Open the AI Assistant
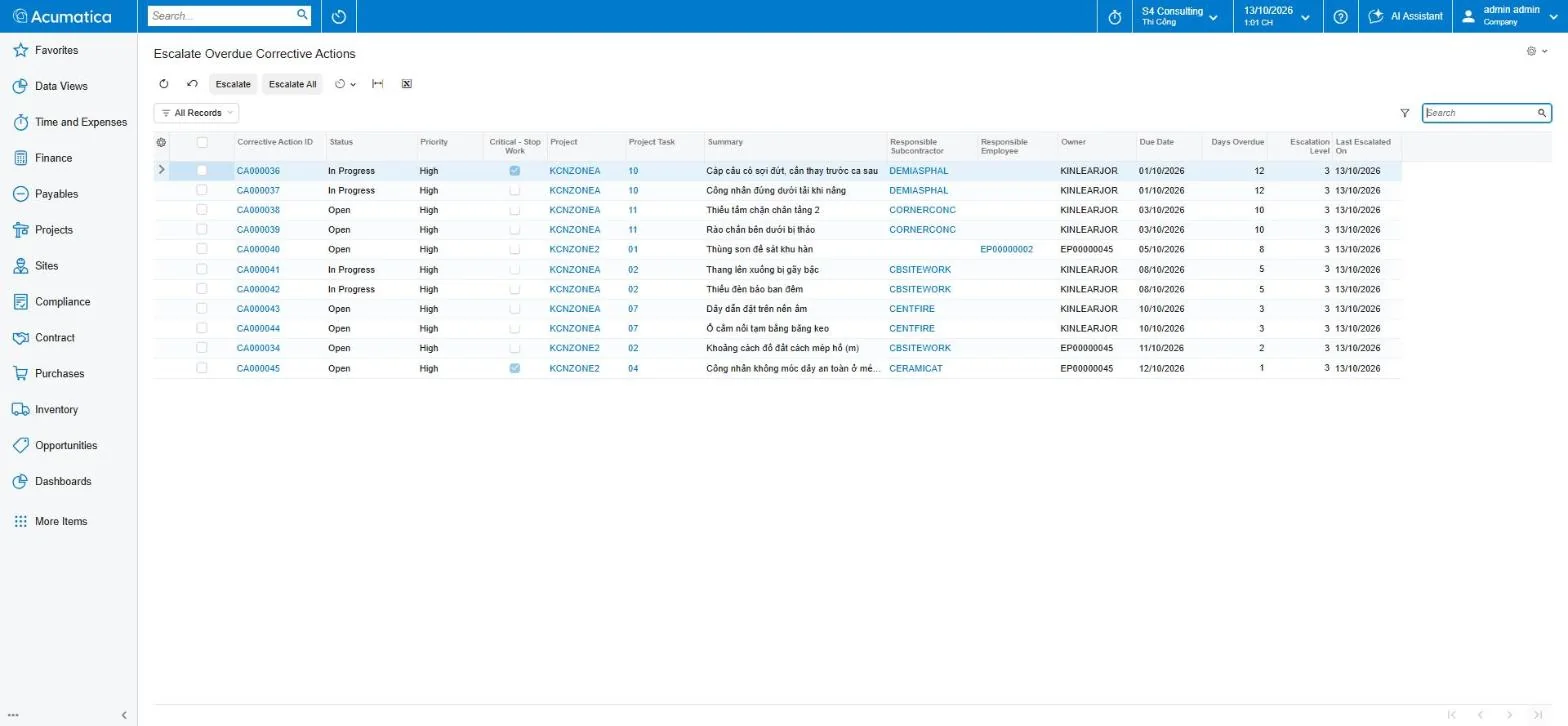The width and height of the screenshot is (1568, 726). 1405,16
